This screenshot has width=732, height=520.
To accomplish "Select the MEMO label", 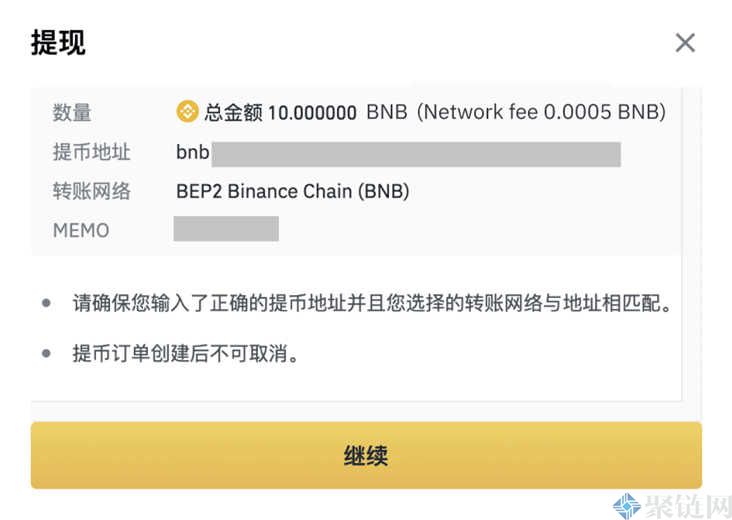I will 81,230.
